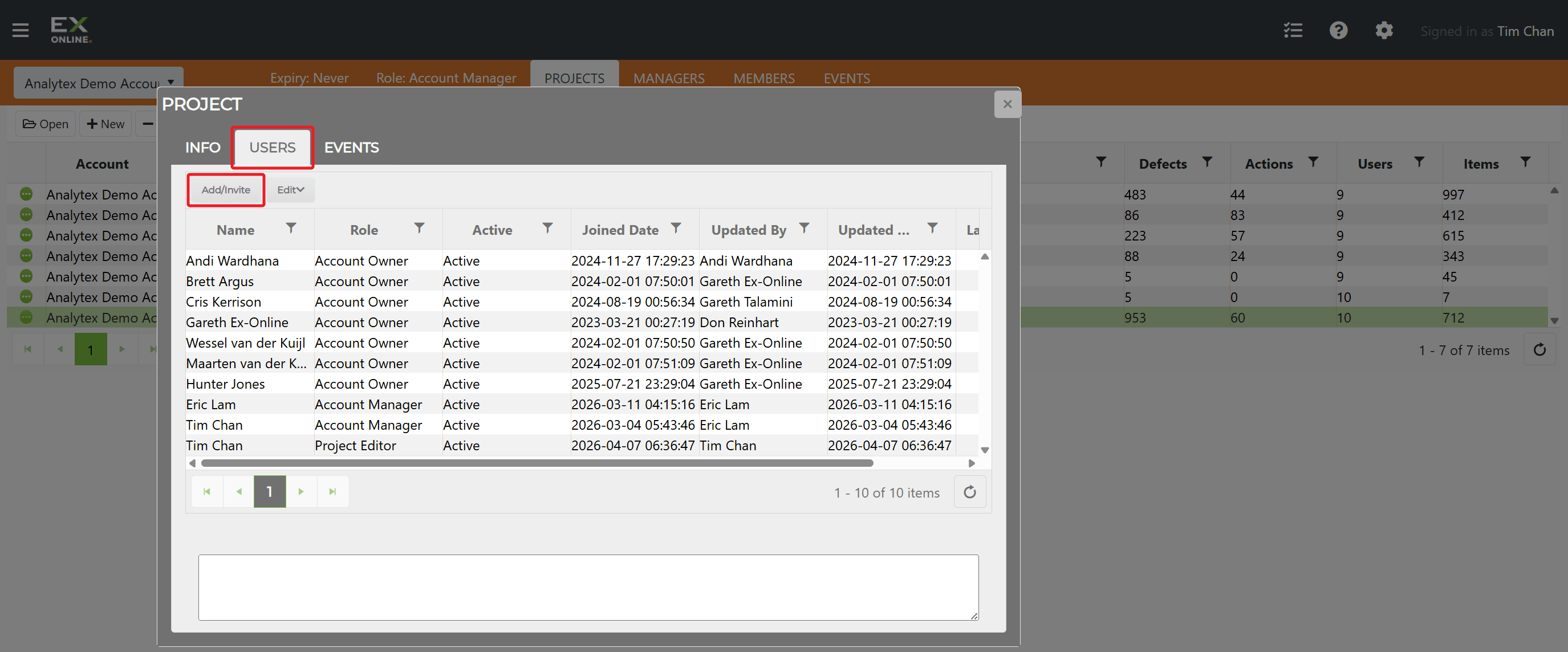Click page 1 in users pager
The image size is (1568, 652).
point(270,491)
